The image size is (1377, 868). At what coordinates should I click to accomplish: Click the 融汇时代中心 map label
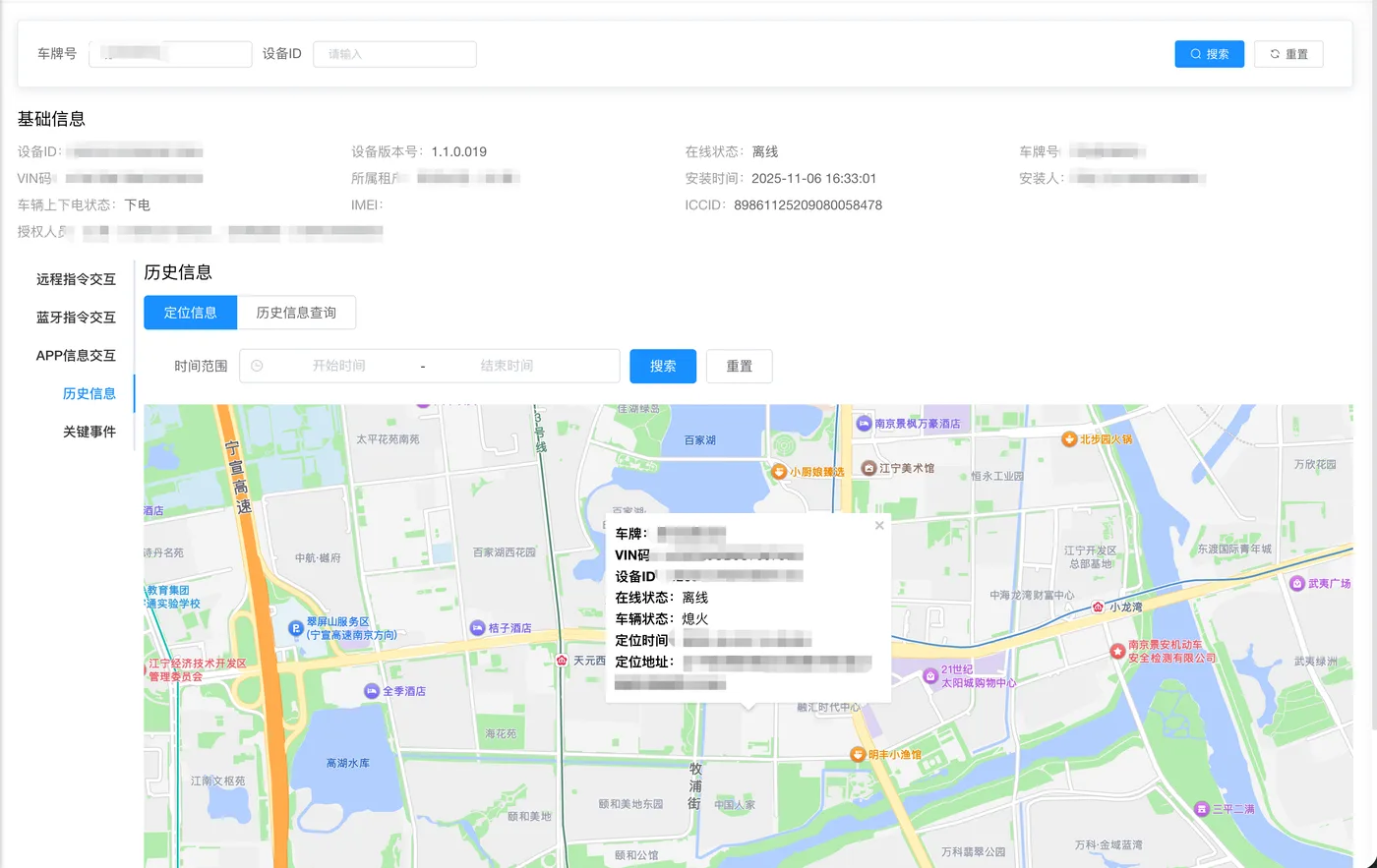828,707
